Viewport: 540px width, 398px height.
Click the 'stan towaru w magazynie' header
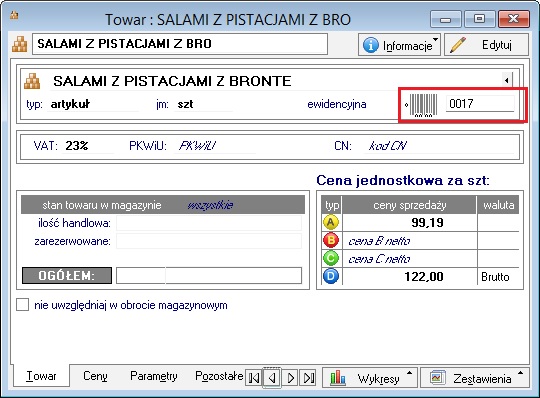click(102, 205)
